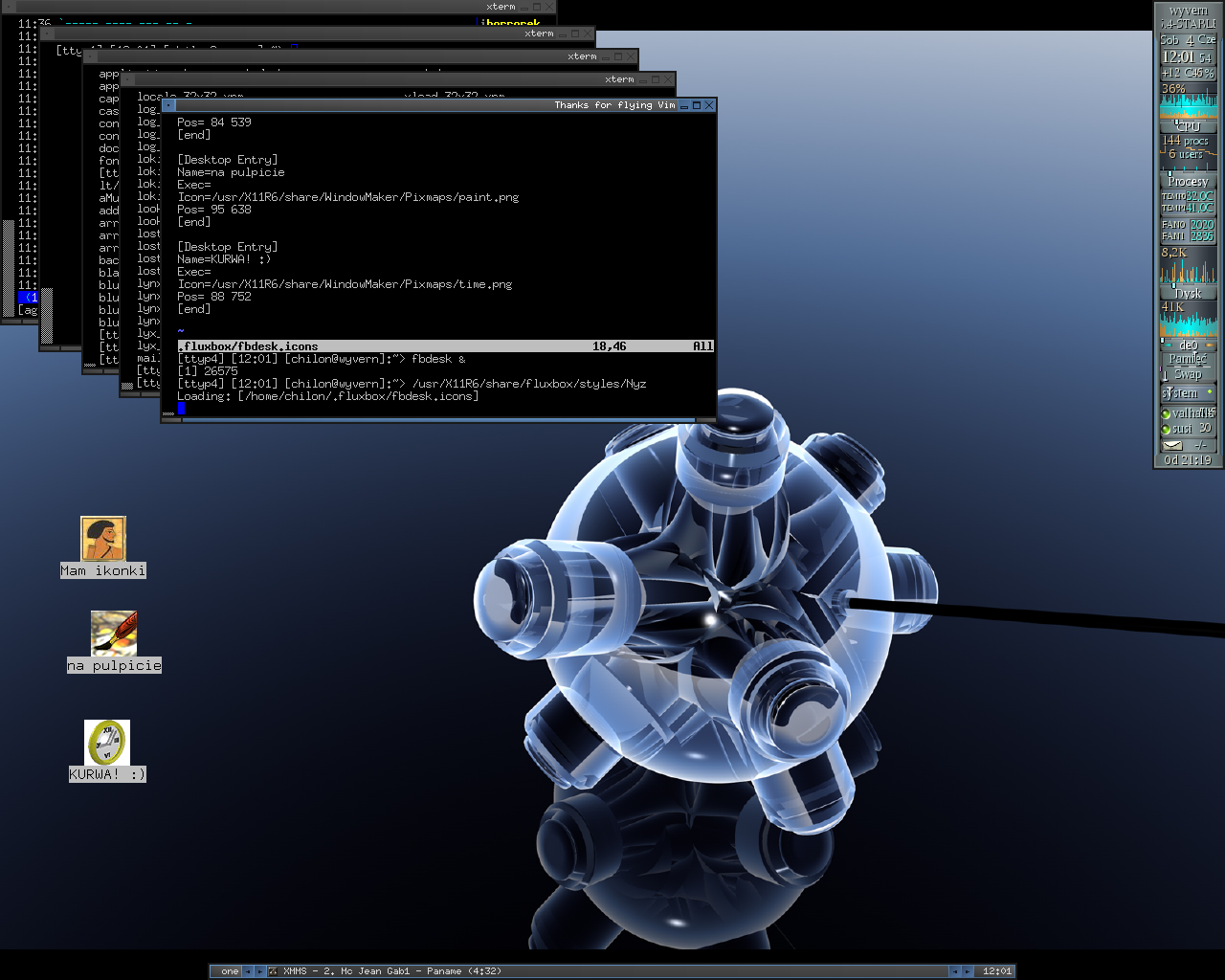Switch to previous workspace using left arrow
Image resolution: width=1225 pixels, height=980 pixels.
tap(248, 971)
